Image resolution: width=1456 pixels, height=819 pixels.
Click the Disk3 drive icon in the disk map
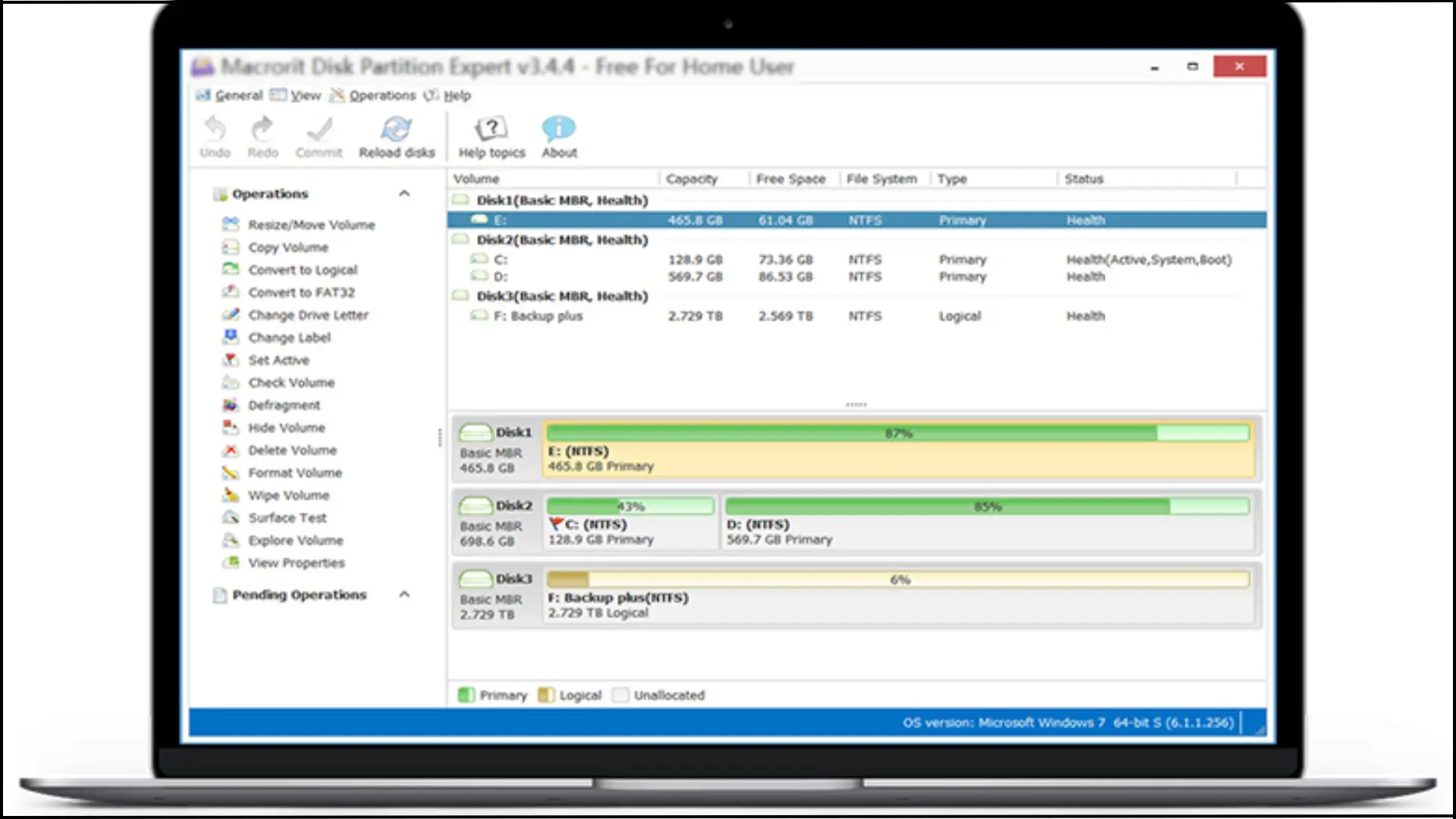pos(475,579)
